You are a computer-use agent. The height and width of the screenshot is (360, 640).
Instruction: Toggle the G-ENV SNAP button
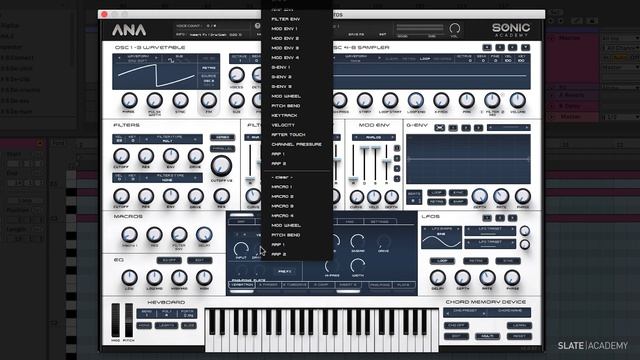pyautogui.click(x=458, y=202)
